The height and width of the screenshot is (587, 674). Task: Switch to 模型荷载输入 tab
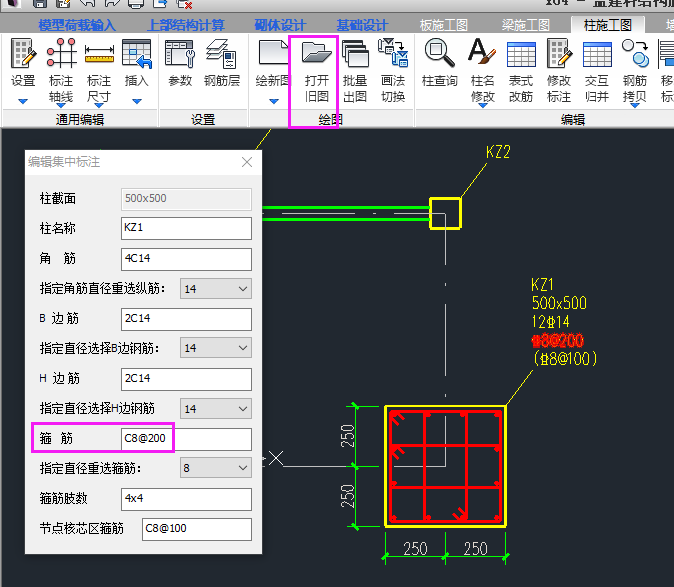77,25
